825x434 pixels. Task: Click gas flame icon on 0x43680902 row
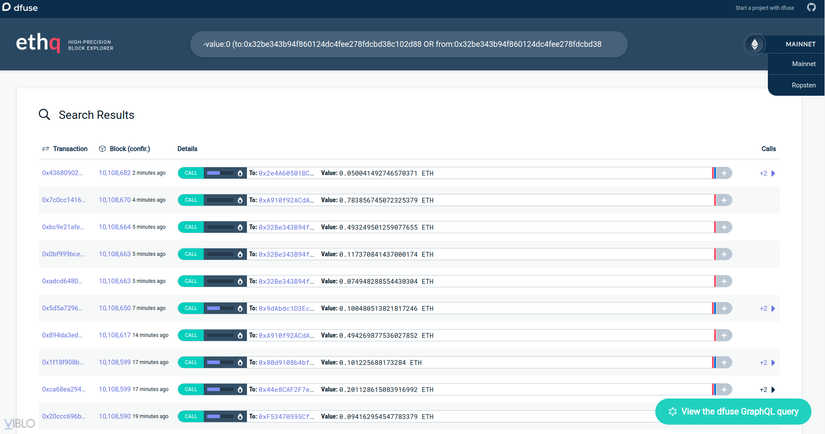tap(240, 173)
